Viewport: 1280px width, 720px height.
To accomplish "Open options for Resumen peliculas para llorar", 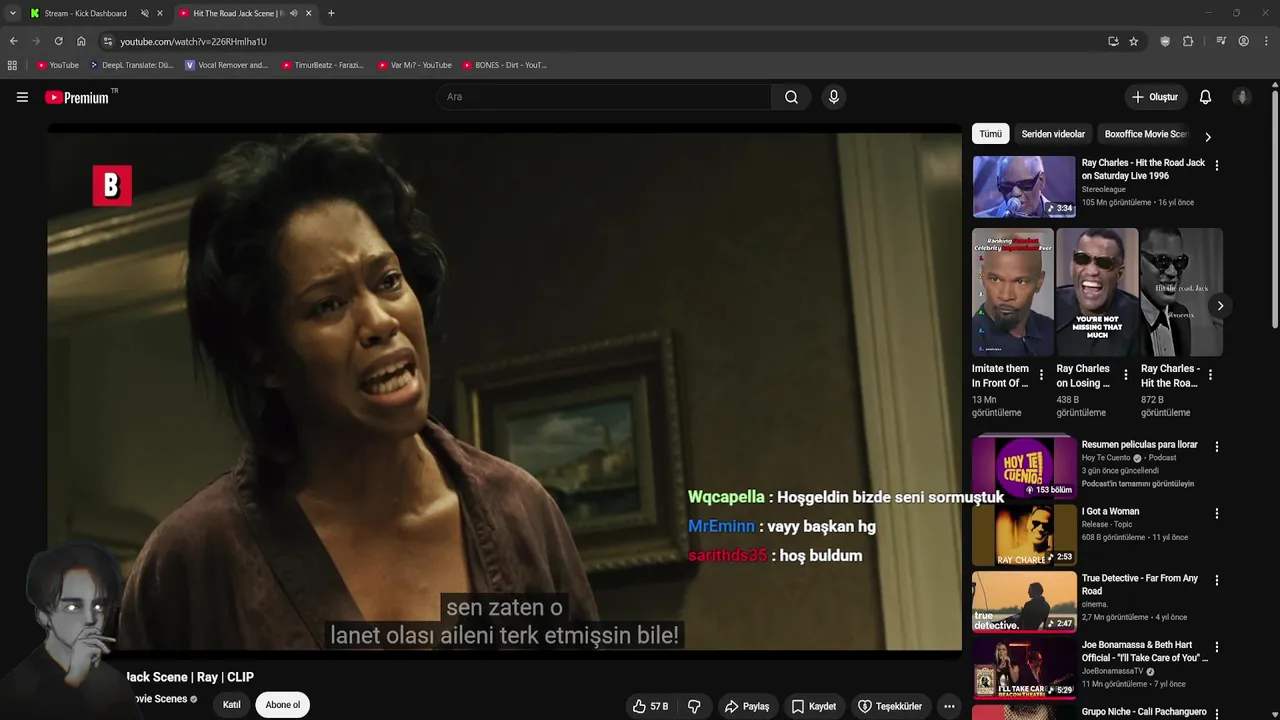I will 1217,447.
